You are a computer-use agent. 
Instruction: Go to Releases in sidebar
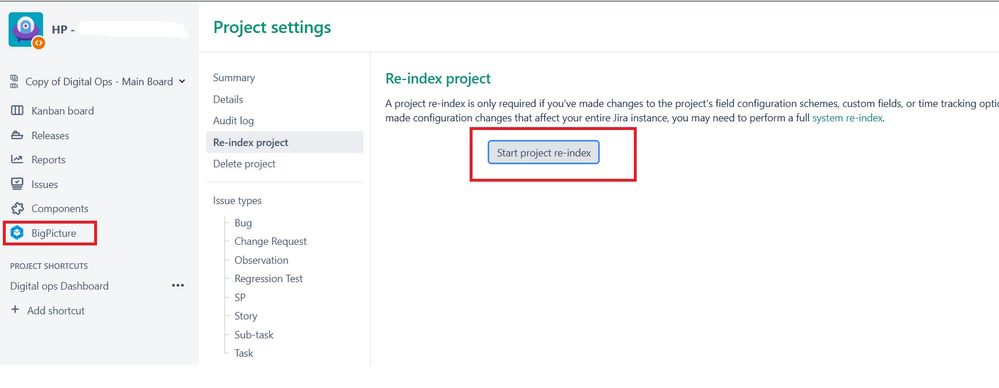[50, 136]
